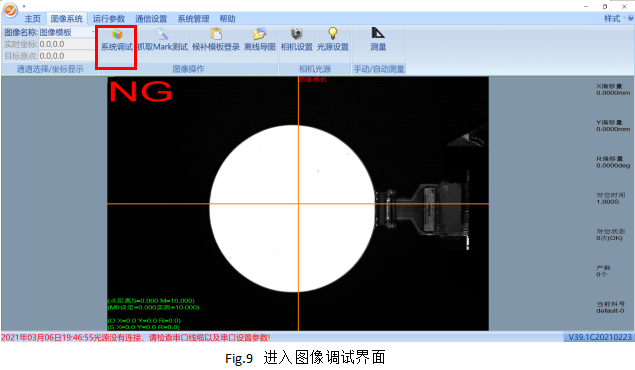This screenshot has height=370, width=635.
Task: Click the white circle in camera image
Action: pos(292,208)
